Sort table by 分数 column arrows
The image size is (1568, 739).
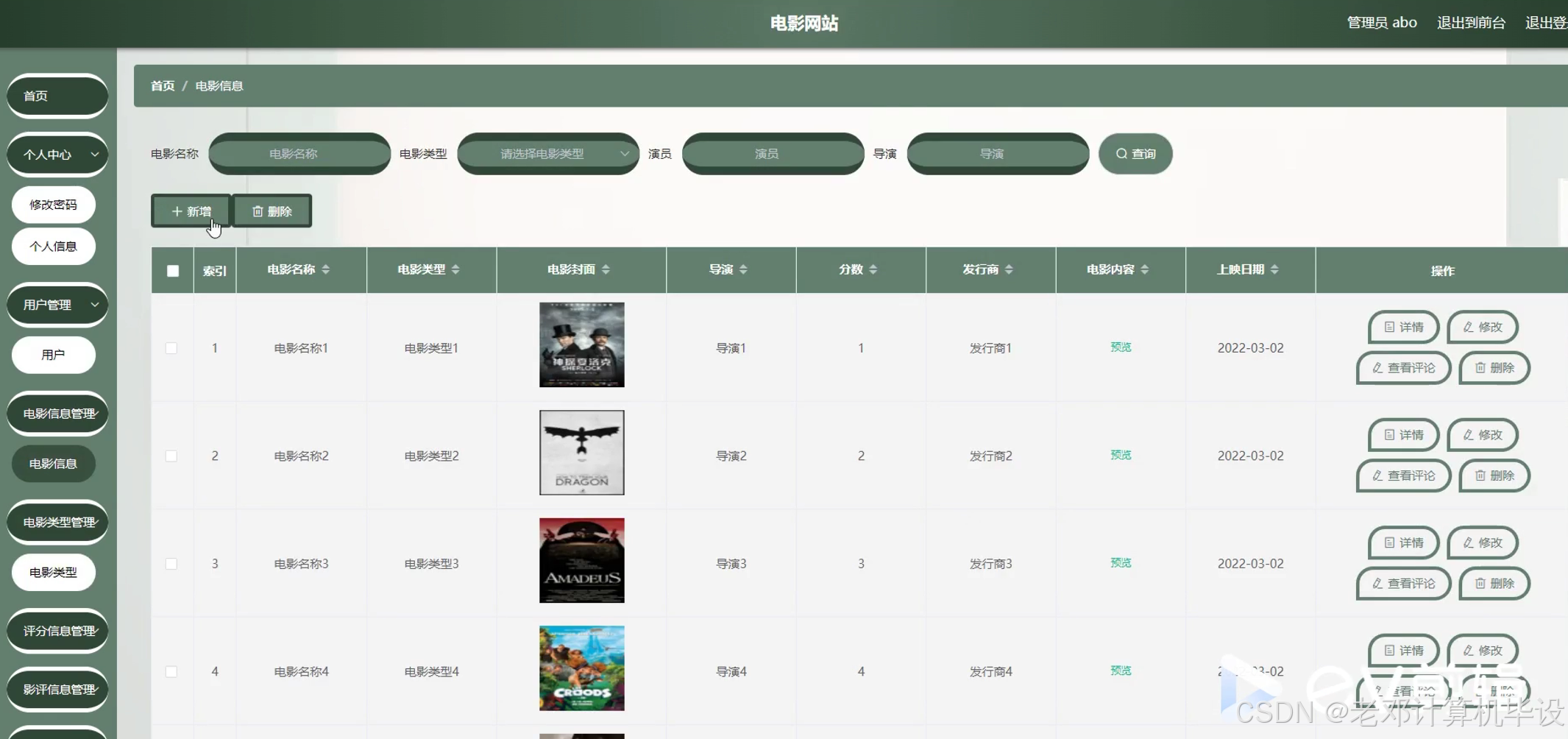click(873, 269)
